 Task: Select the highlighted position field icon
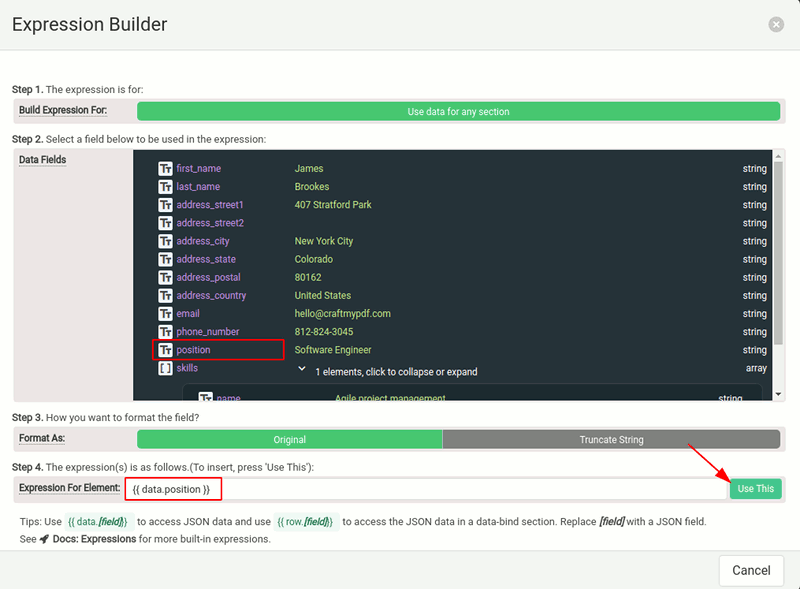pyautogui.click(x=166, y=349)
